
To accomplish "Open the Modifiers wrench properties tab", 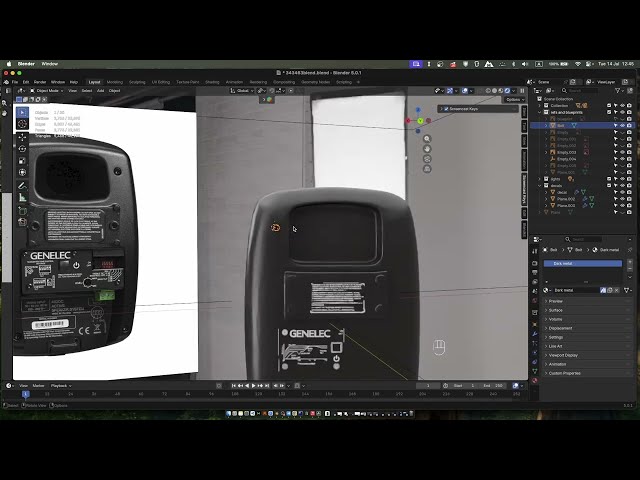I will tap(535, 333).
